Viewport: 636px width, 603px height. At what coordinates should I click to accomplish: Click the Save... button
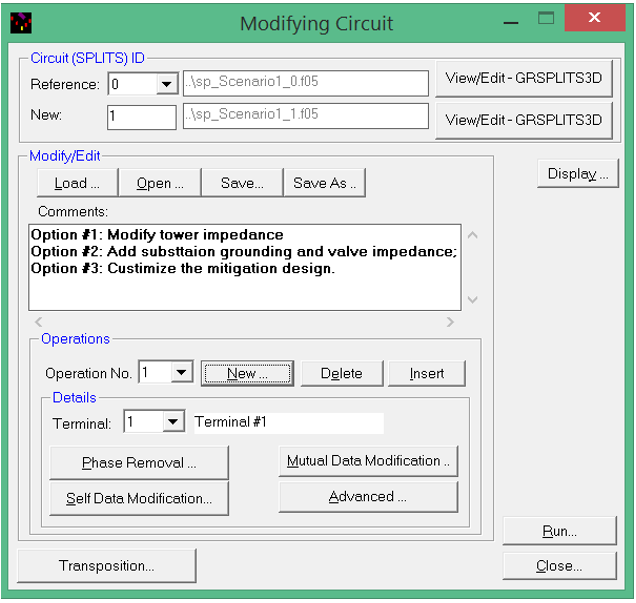point(242,183)
